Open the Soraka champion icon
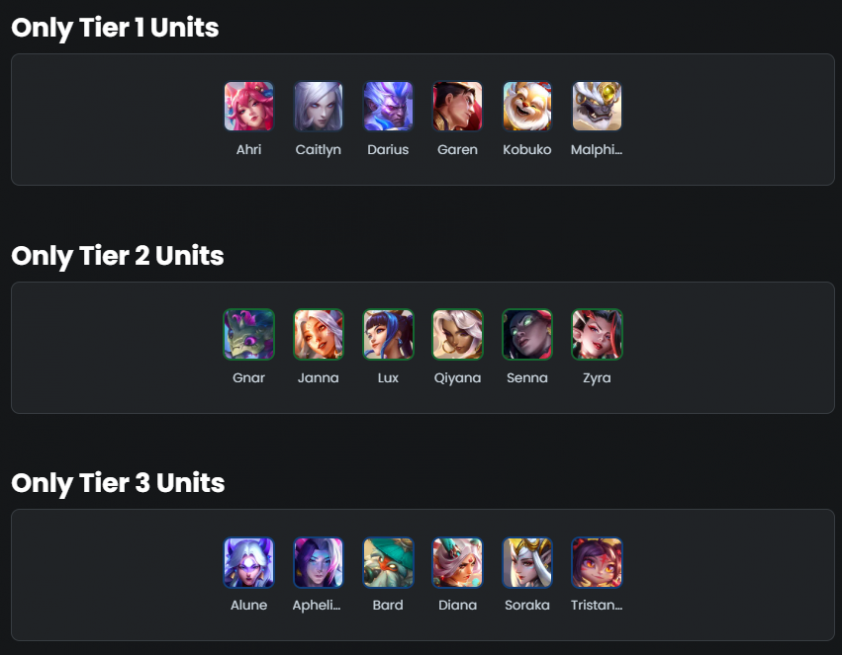The width and height of the screenshot is (842, 655). 527,562
